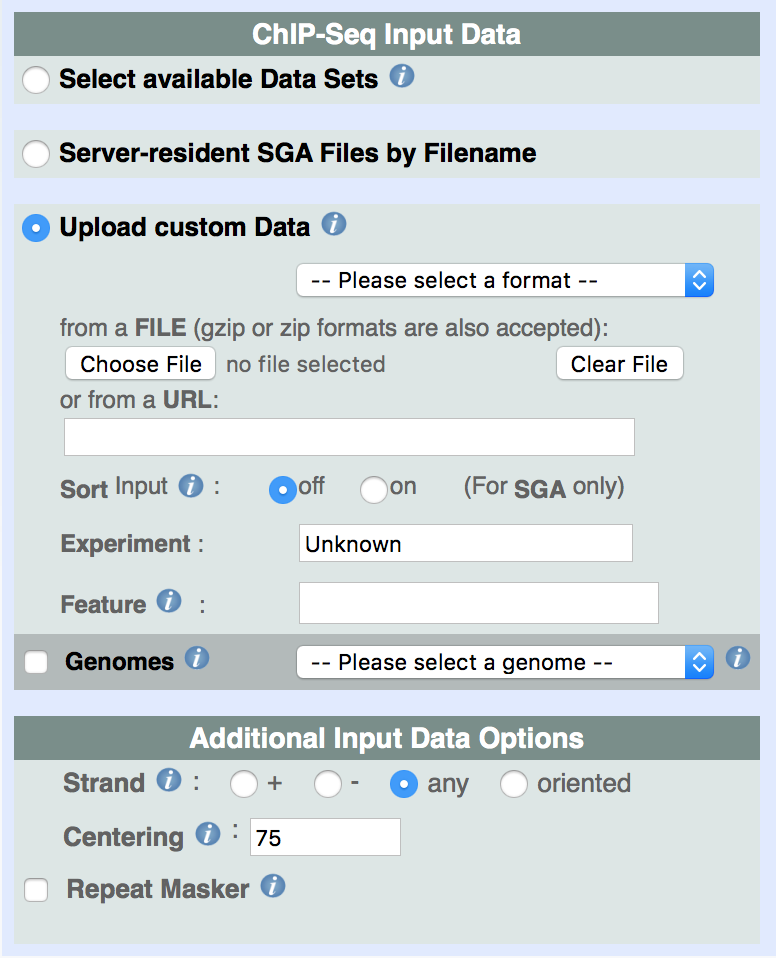Click info icon next to Genomes label
Viewport: 776px width, 958px height.
click(x=197, y=658)
